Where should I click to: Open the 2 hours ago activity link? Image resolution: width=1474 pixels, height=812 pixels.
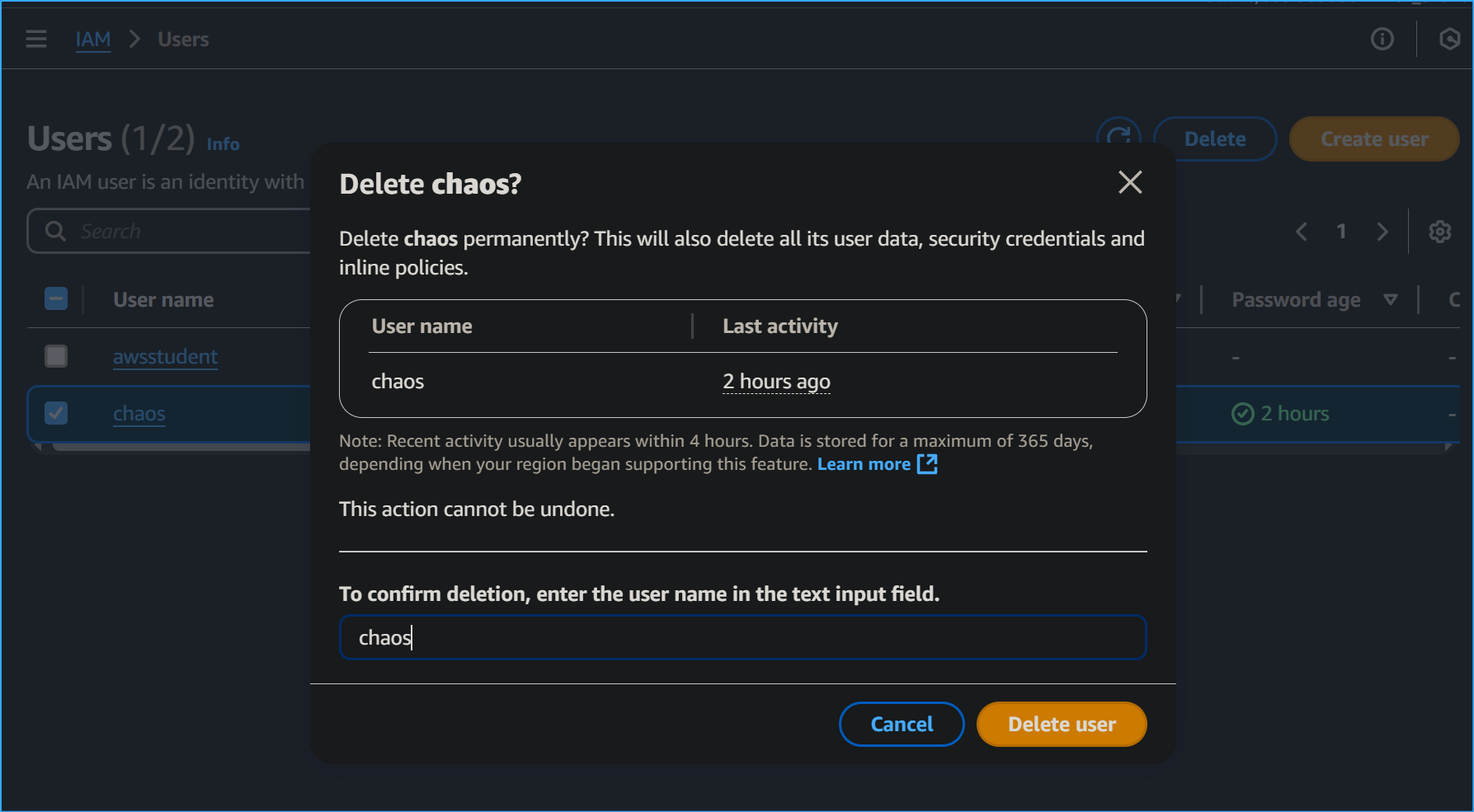click(775, 381)
